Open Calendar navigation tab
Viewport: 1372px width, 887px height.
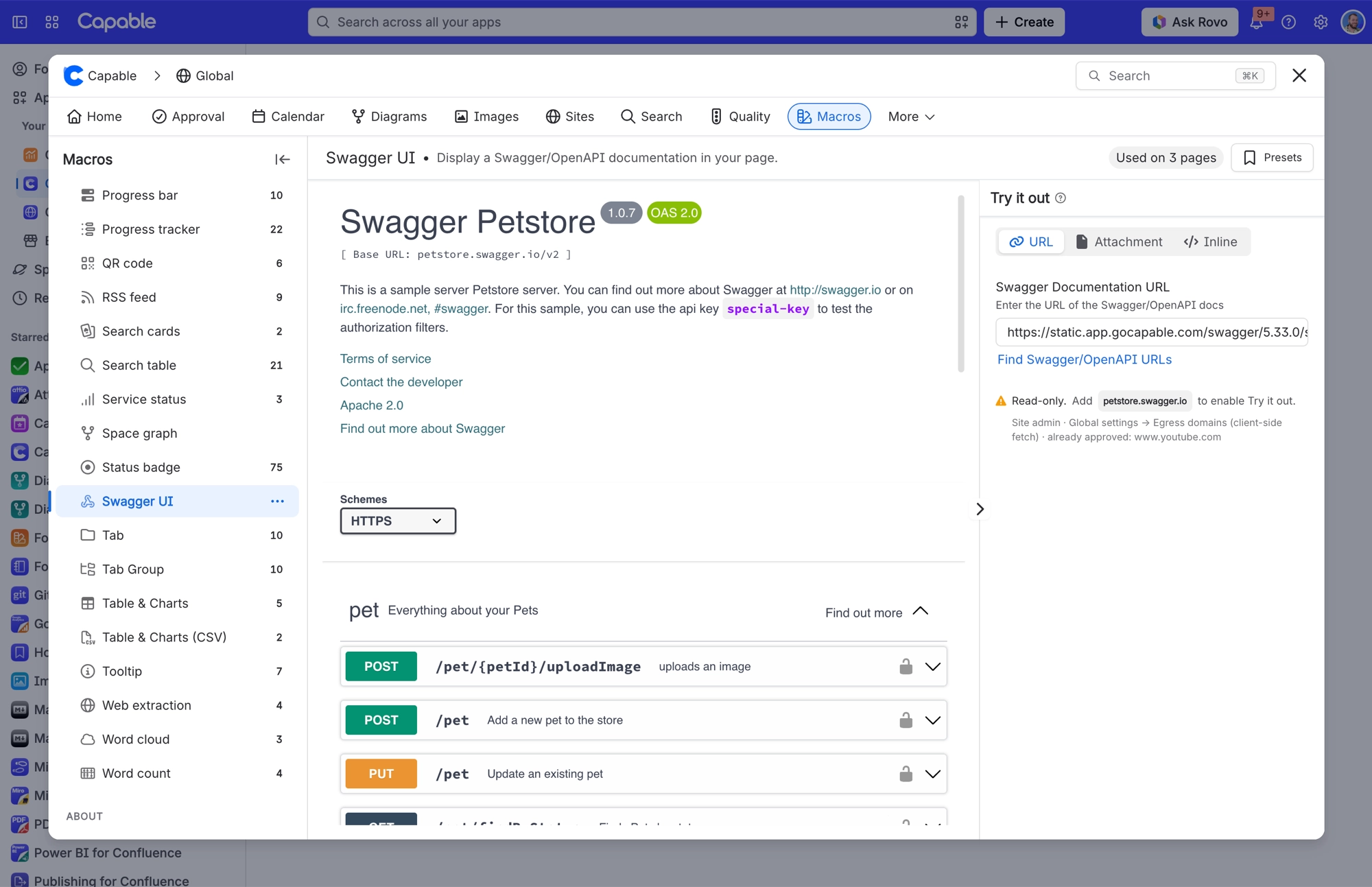(x=288, y=117)
